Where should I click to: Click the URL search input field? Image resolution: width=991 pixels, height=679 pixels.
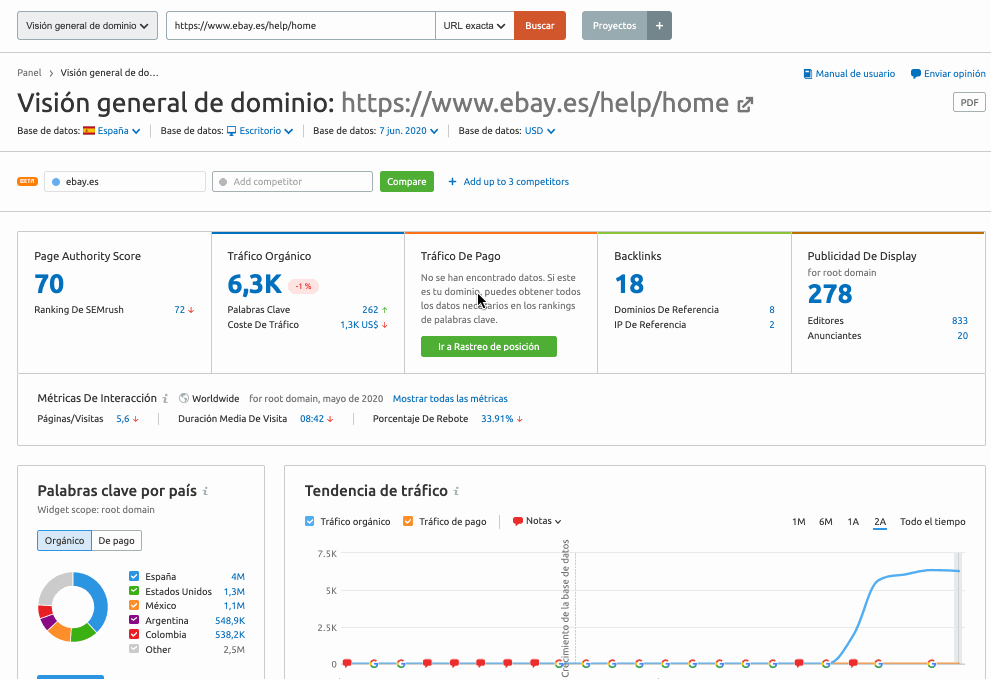[x=301, y=26]
